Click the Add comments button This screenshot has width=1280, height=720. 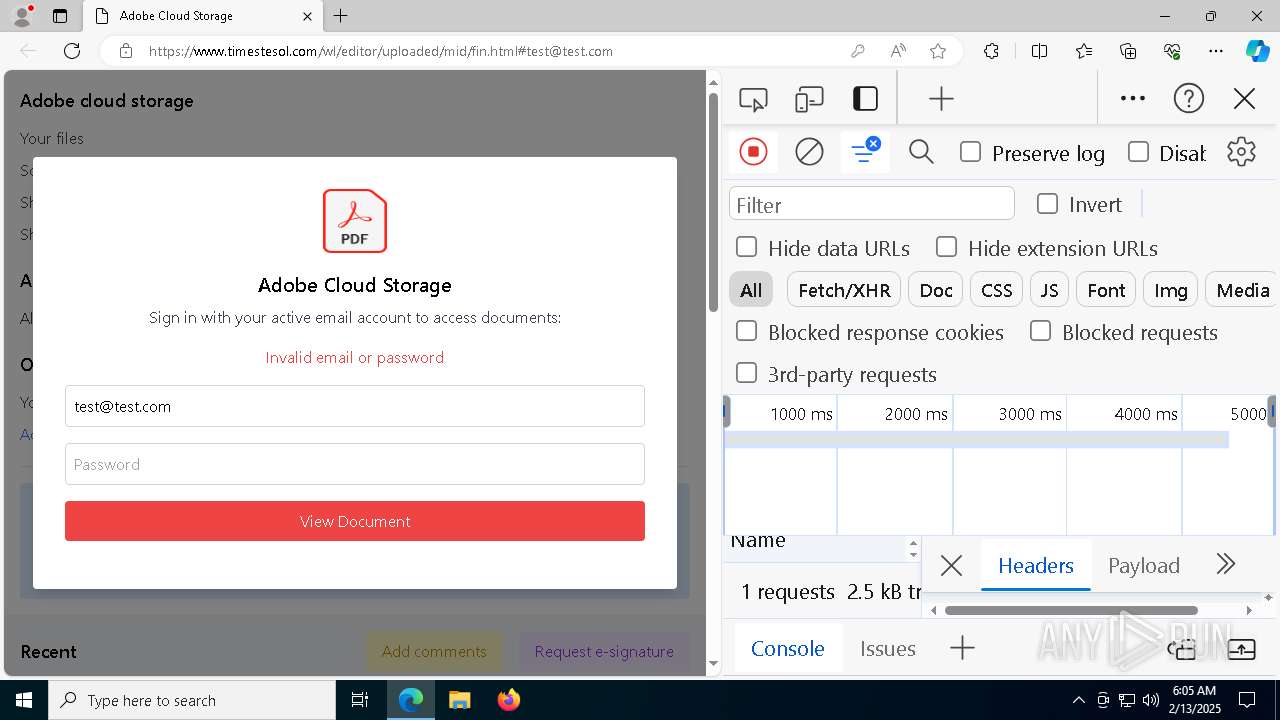coord(434,651)
